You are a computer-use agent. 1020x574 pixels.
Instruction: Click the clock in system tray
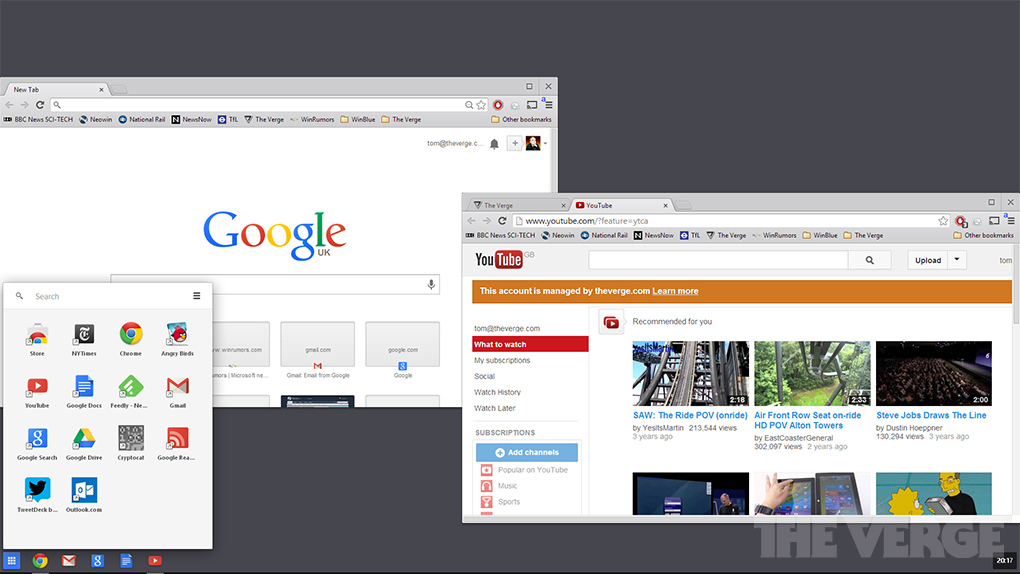(1004, 560)
